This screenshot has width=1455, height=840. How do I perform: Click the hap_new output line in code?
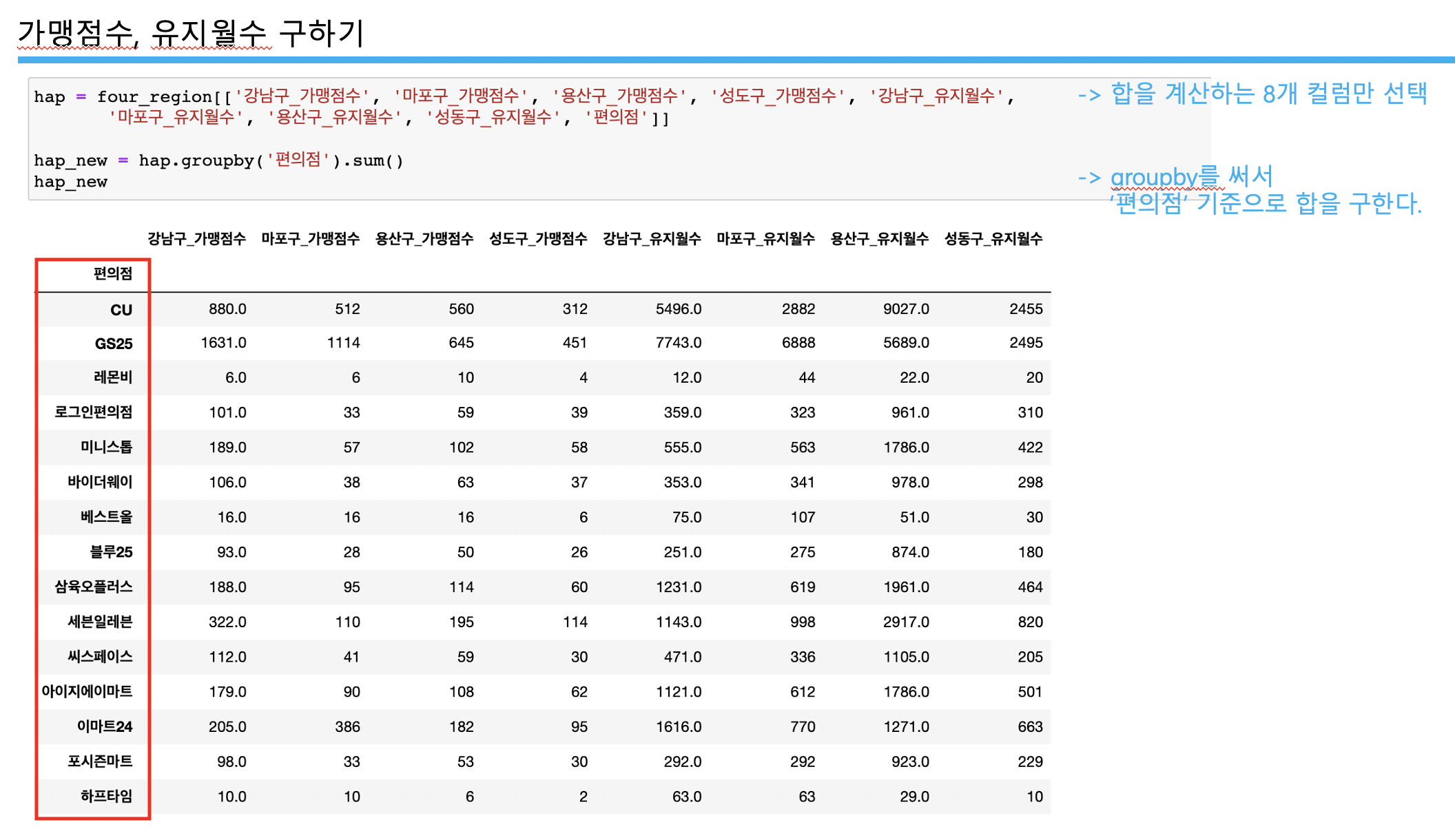pyautogui.click(x=71, y=182)
